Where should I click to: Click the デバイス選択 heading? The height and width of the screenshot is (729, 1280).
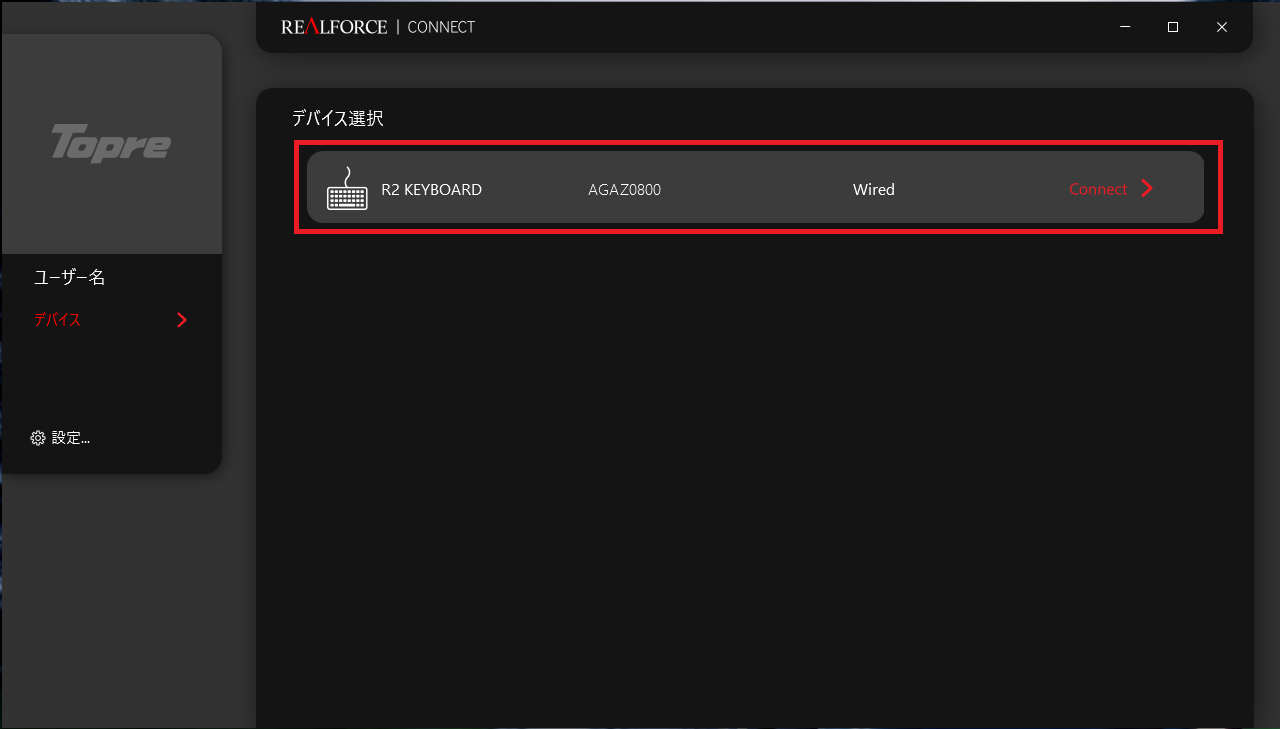337,118
